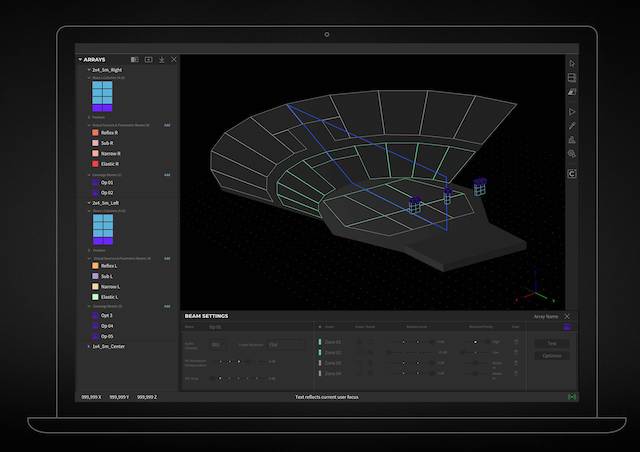Select the pencil edit tool in right toolbar
Screen dimensions: 640x452
coord(572,126)
